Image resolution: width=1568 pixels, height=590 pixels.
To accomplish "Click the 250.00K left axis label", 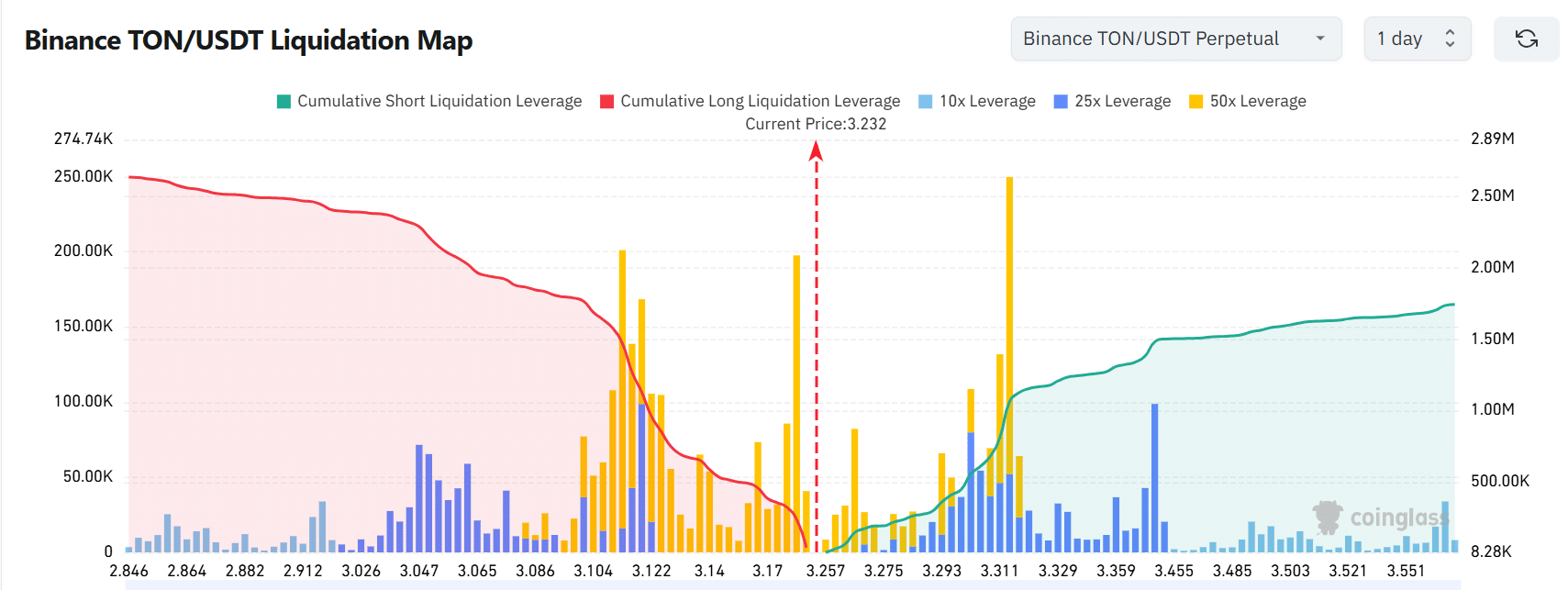I will pos(83,176).
